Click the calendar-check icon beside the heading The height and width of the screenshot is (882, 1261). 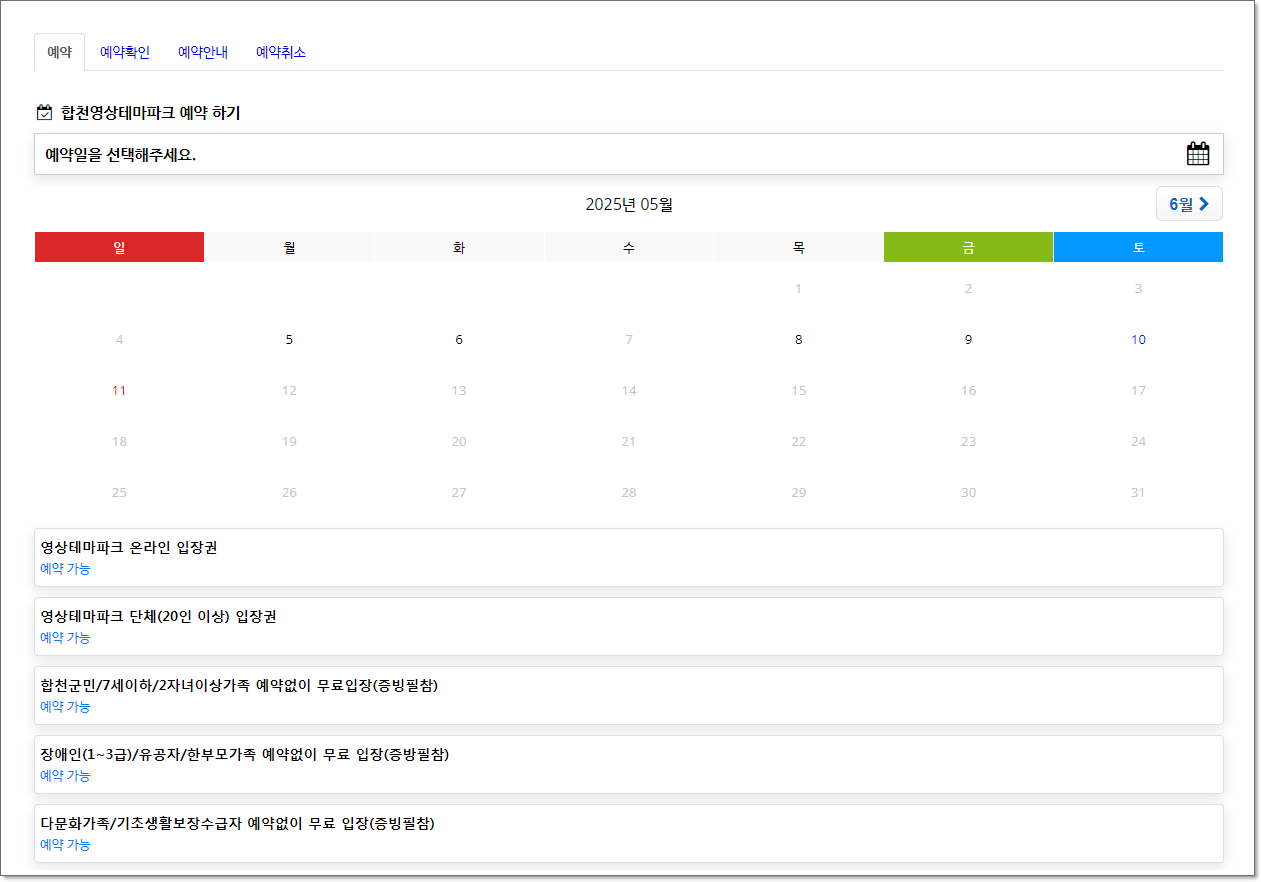click(44, 113)
